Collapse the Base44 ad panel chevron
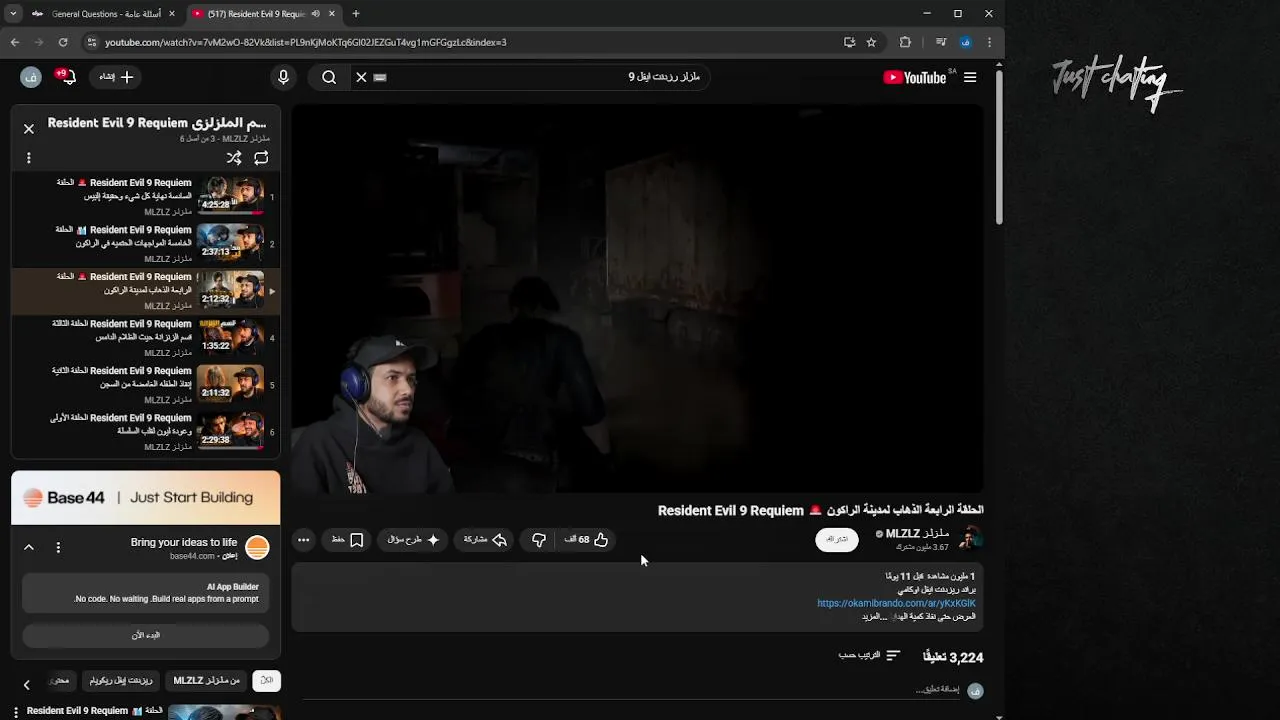Viewport: 1280px width, 720px height. tap(29, 547)
